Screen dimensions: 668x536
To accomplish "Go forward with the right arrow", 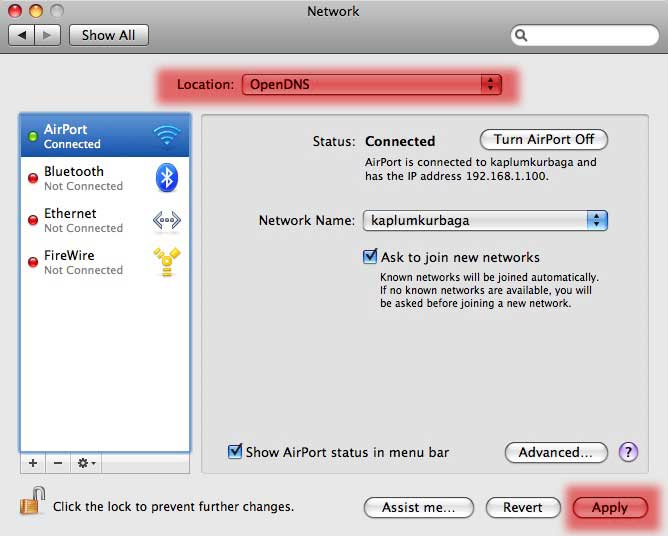I will [47, 35].
